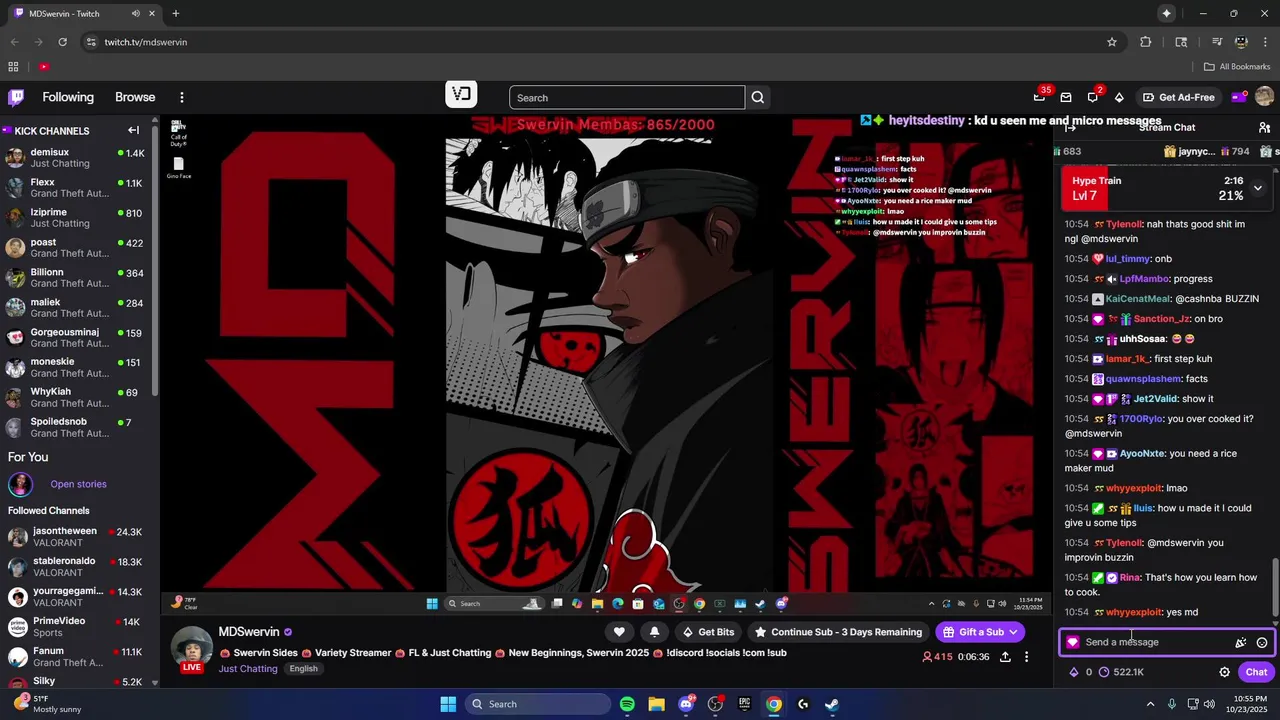Image resolution: width=1280 pixels, height=720 pixels.
Task: Focus the Twitch Search field
Action: tap(627, 97)
